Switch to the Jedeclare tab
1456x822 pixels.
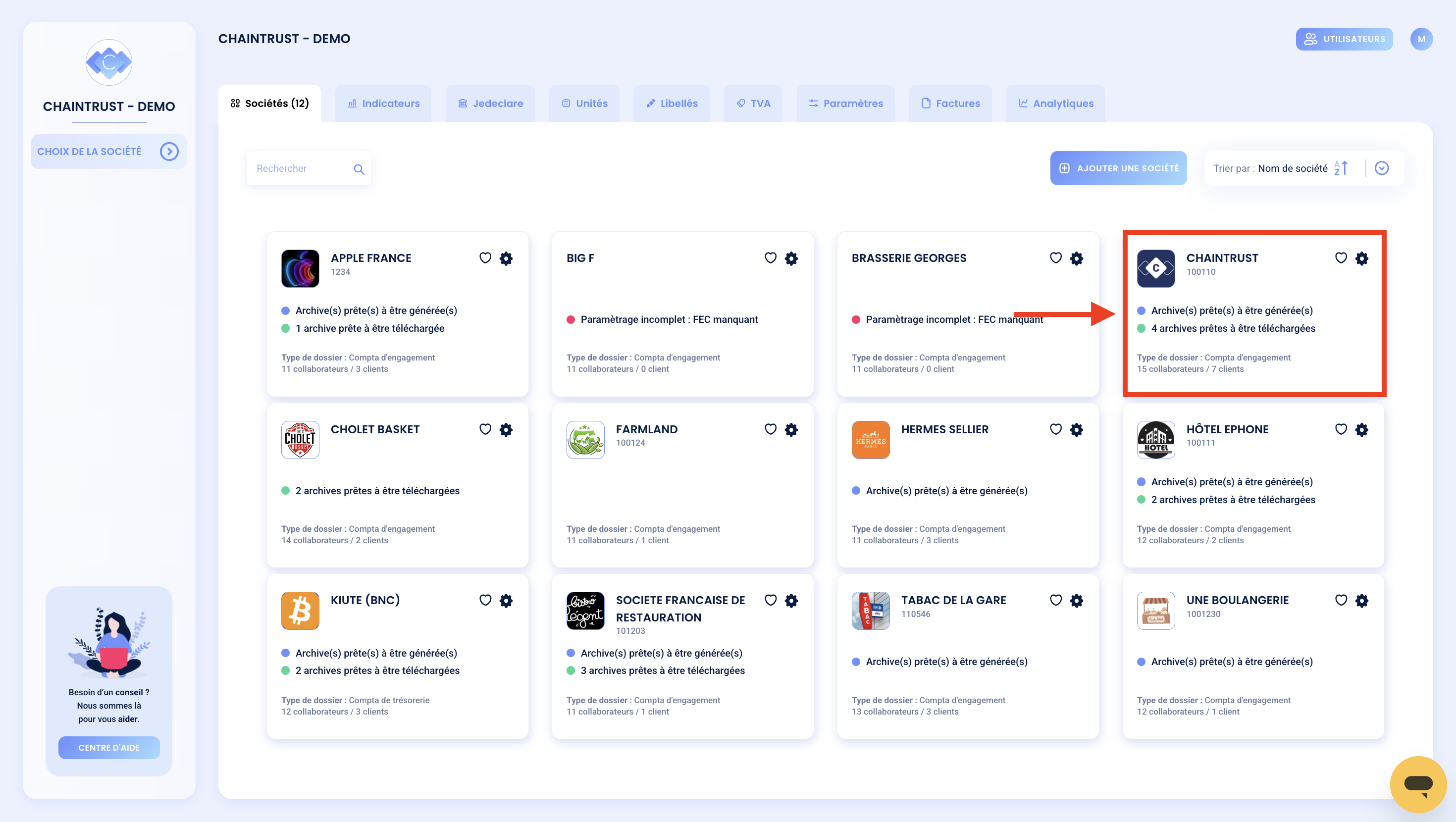click(490, 103)
